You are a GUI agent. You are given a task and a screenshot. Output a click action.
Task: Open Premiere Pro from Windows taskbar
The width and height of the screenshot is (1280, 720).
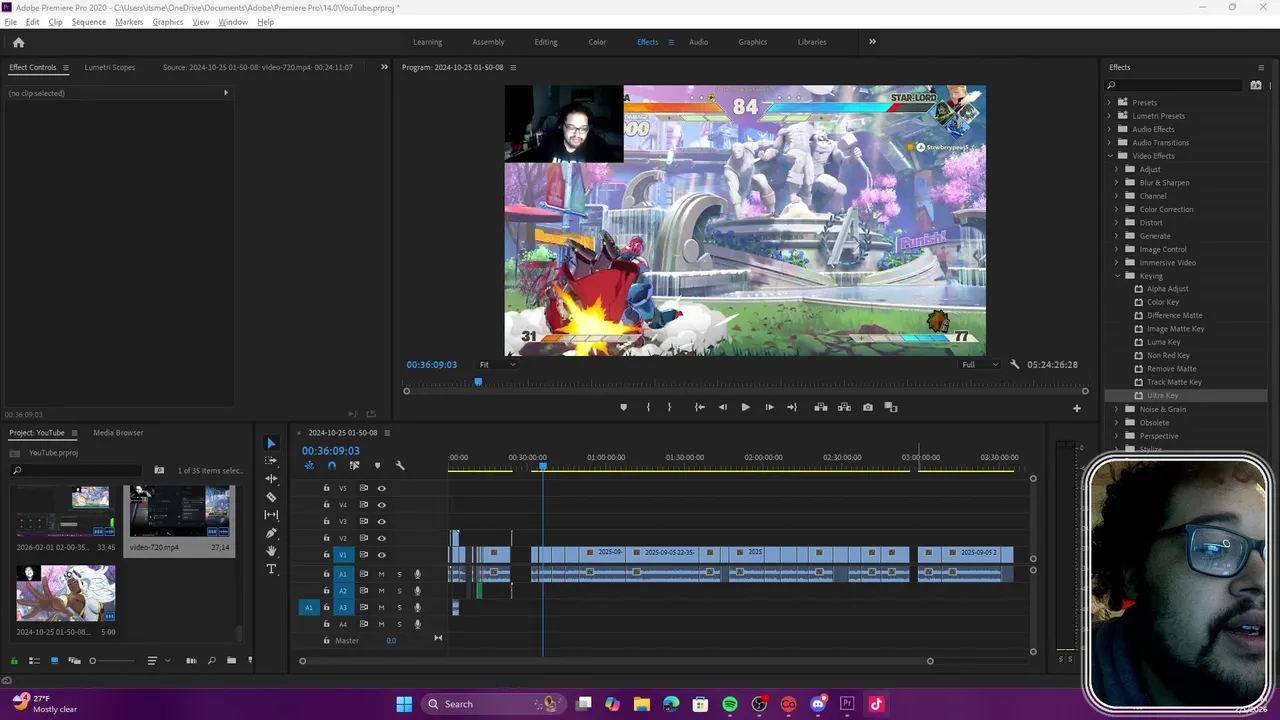(847, 704)
